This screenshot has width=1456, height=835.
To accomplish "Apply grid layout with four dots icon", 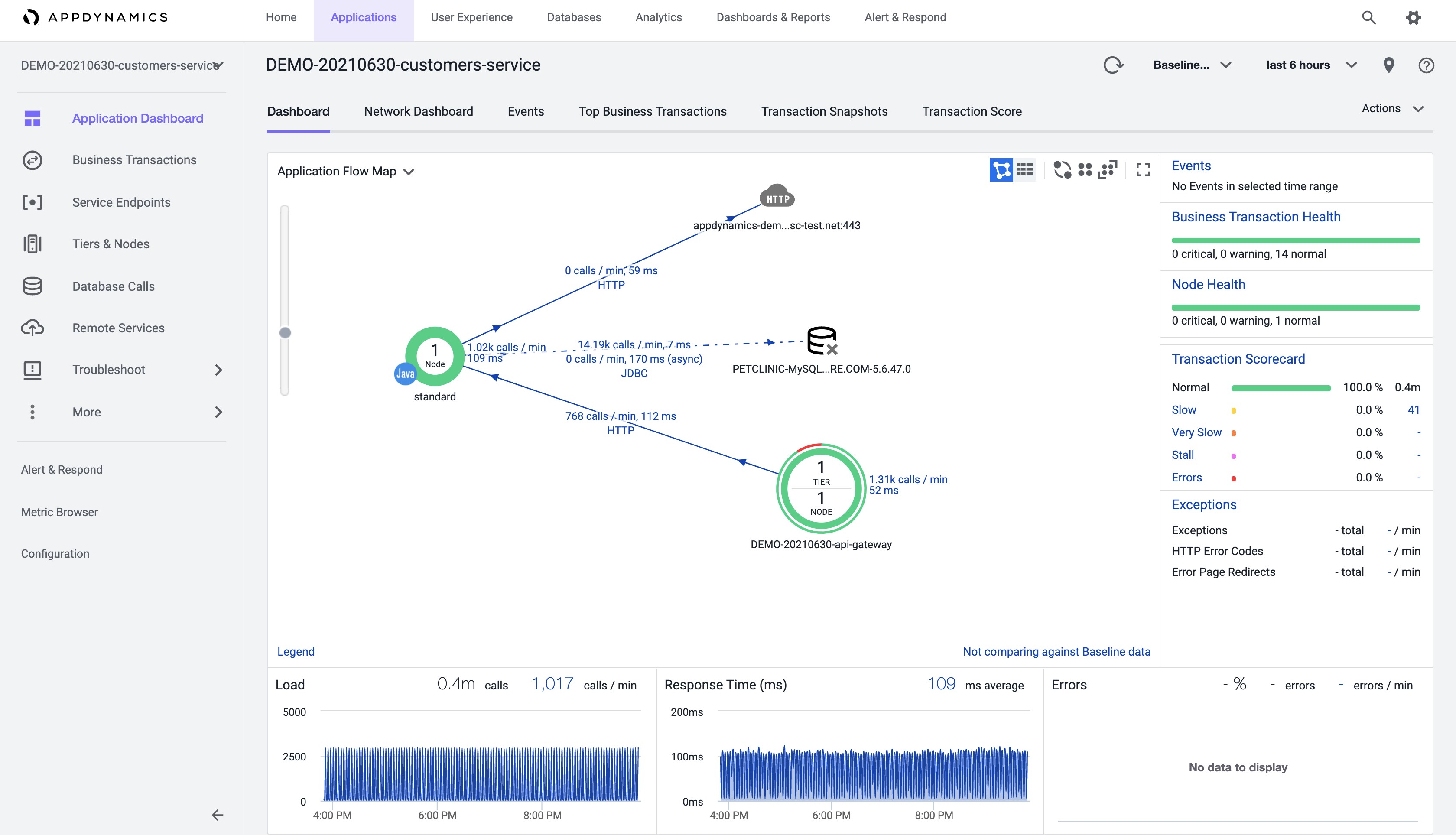I will (1085, 170).
